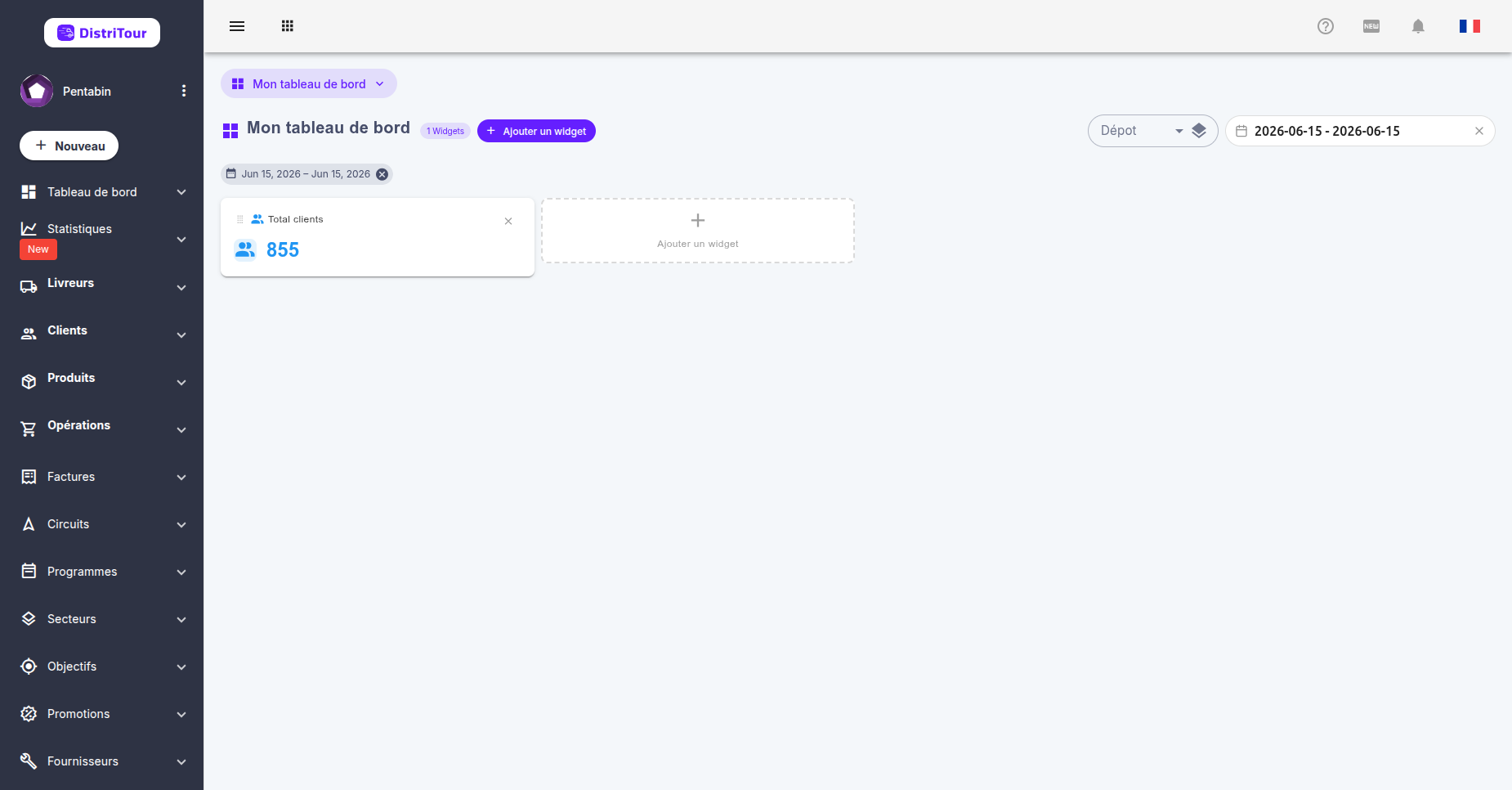
Task: Expand the Clients menu item
Action: tap(101, 332)
